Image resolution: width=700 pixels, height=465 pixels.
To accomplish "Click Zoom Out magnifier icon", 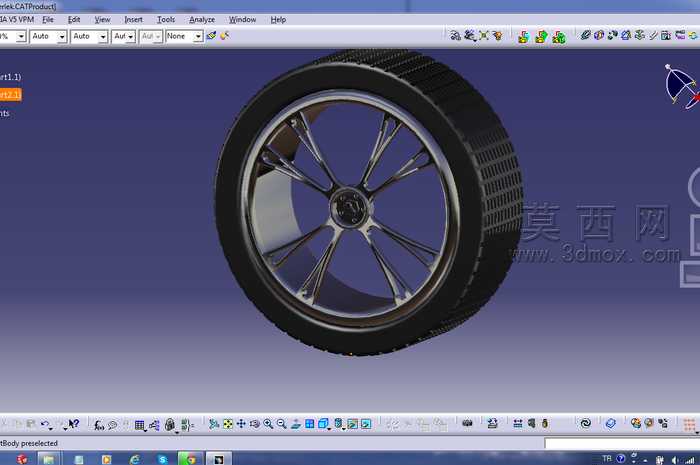I will (281, 423).
